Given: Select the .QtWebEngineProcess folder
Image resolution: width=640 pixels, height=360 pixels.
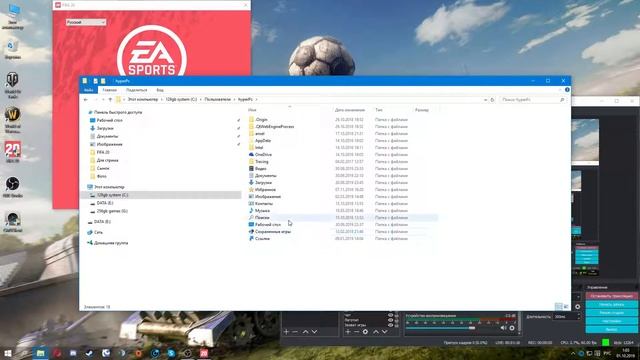Looking at the screenshot, I should point(274,127).
